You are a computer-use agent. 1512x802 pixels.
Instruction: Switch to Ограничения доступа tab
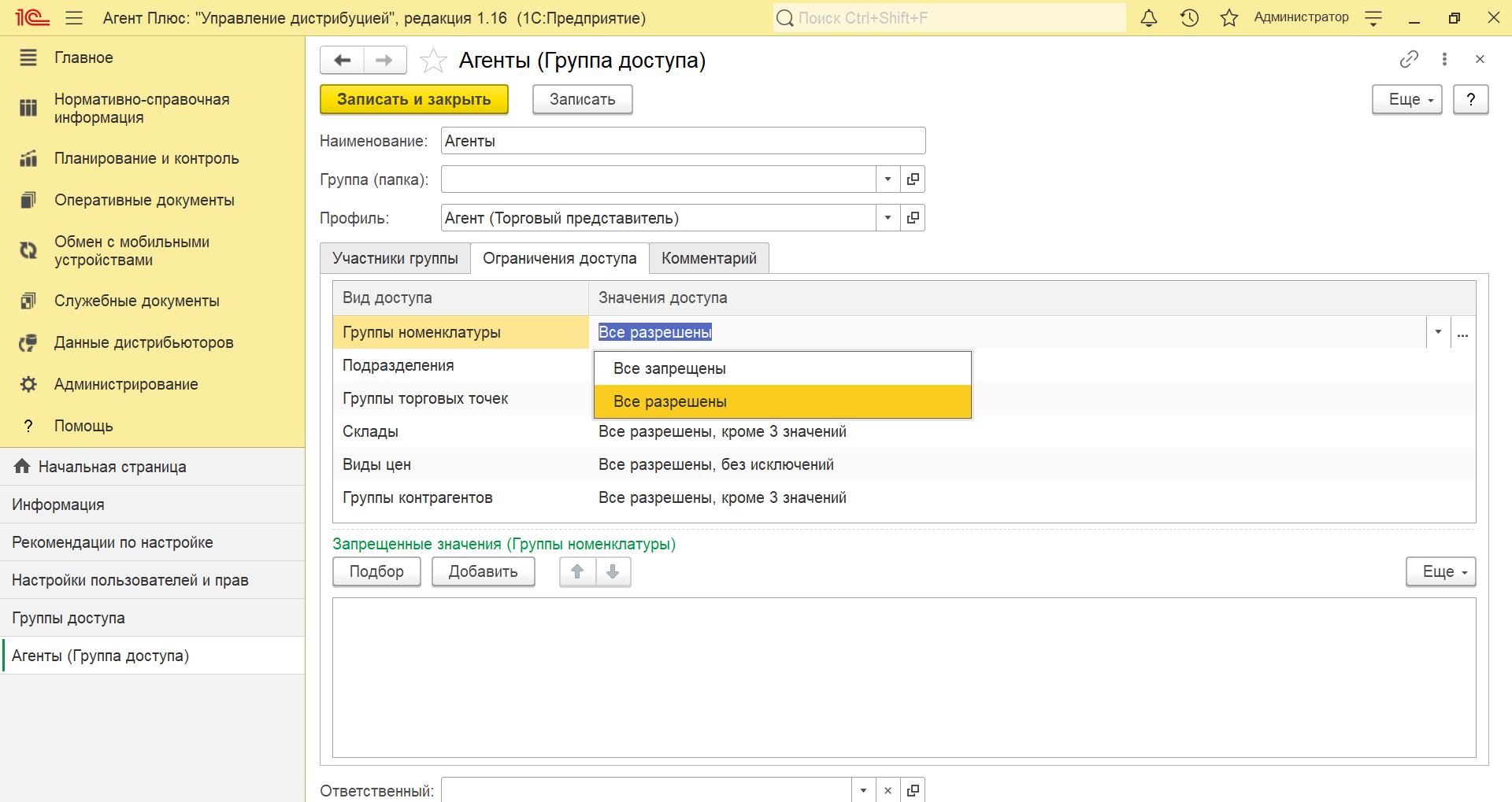[560, 259]
